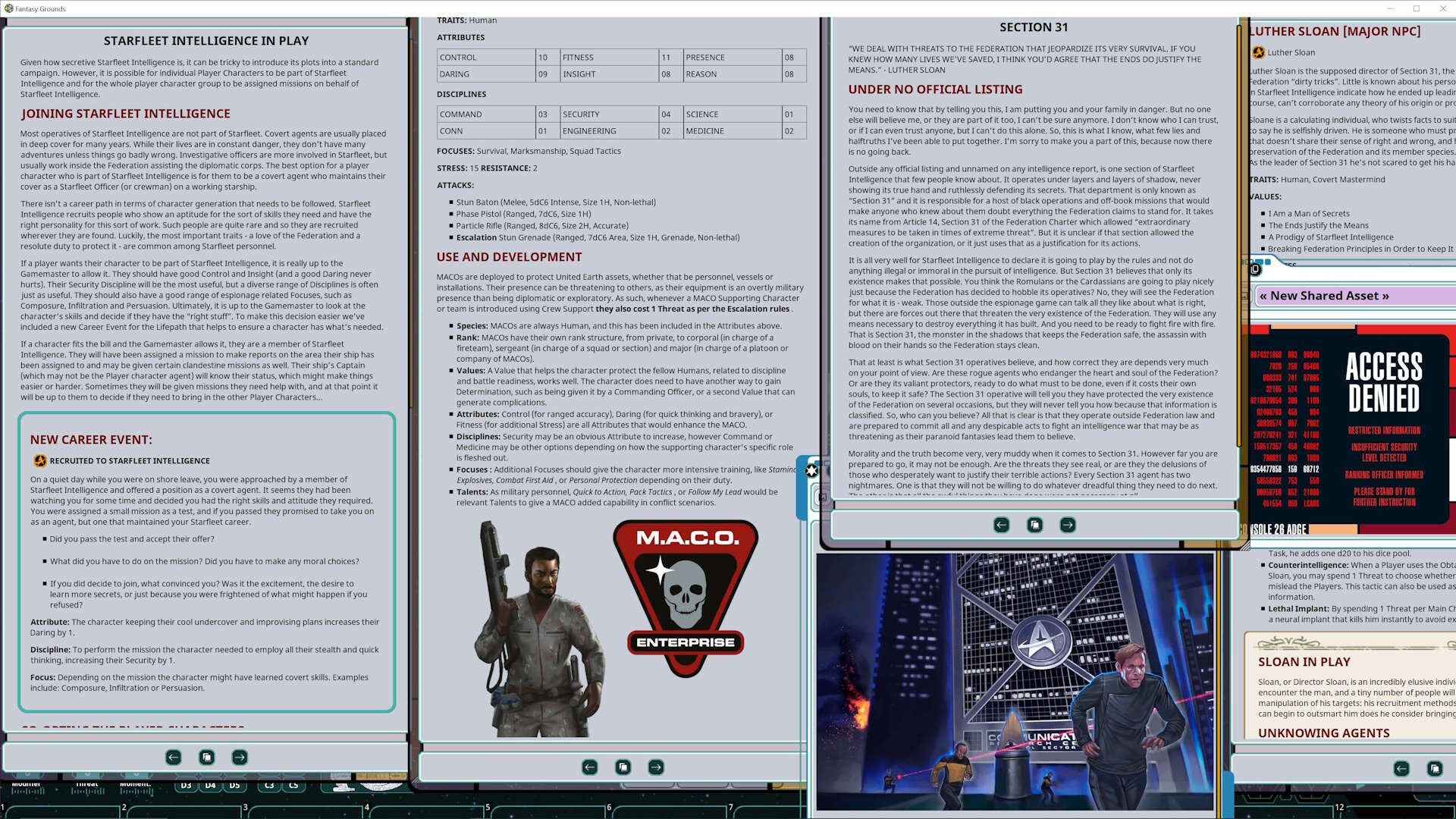
Task: Select the C3 dice tab
Action: [x=269, y=786]
